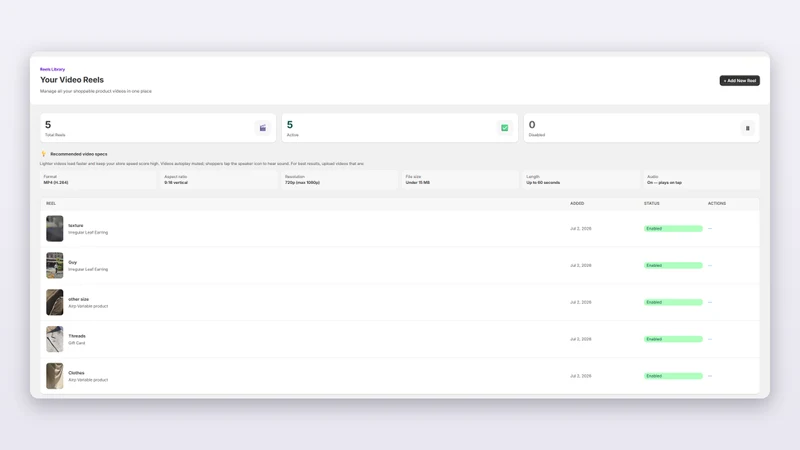Toggle the Enabled status of other size reel
Screen dimensions: 800x450
[x=673, y=302]
